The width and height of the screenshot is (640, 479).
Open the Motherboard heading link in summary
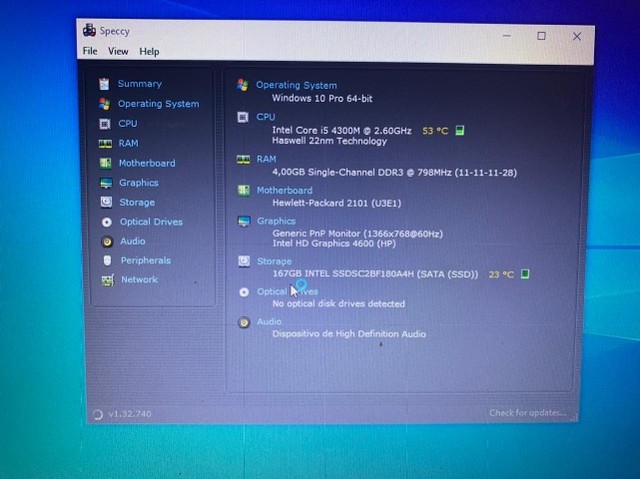pyautogui.click(x=284, y=191)
